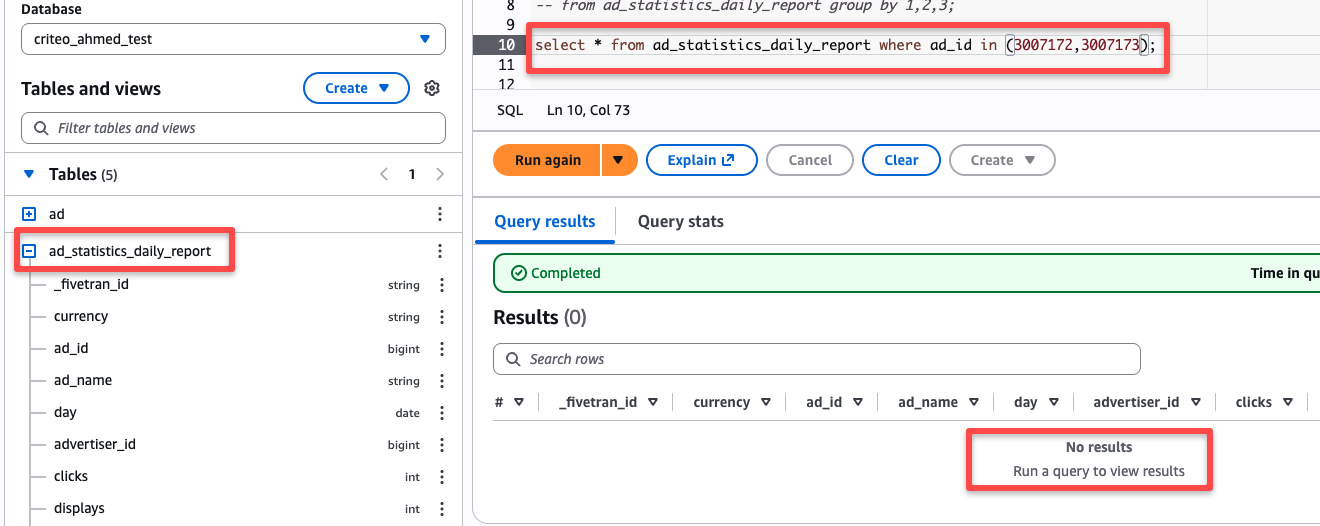
Task: Open the options menu for day column
Action: pyautogui.click(x=442, y=413)
